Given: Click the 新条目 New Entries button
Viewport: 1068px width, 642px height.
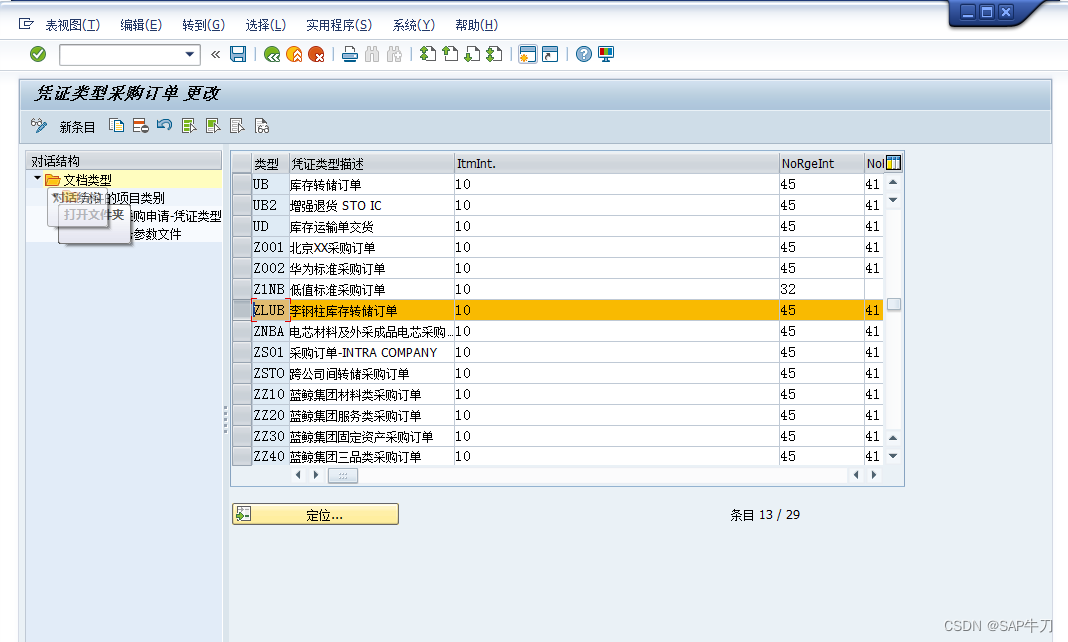Looking at the screenshot, I should [78, 125].
